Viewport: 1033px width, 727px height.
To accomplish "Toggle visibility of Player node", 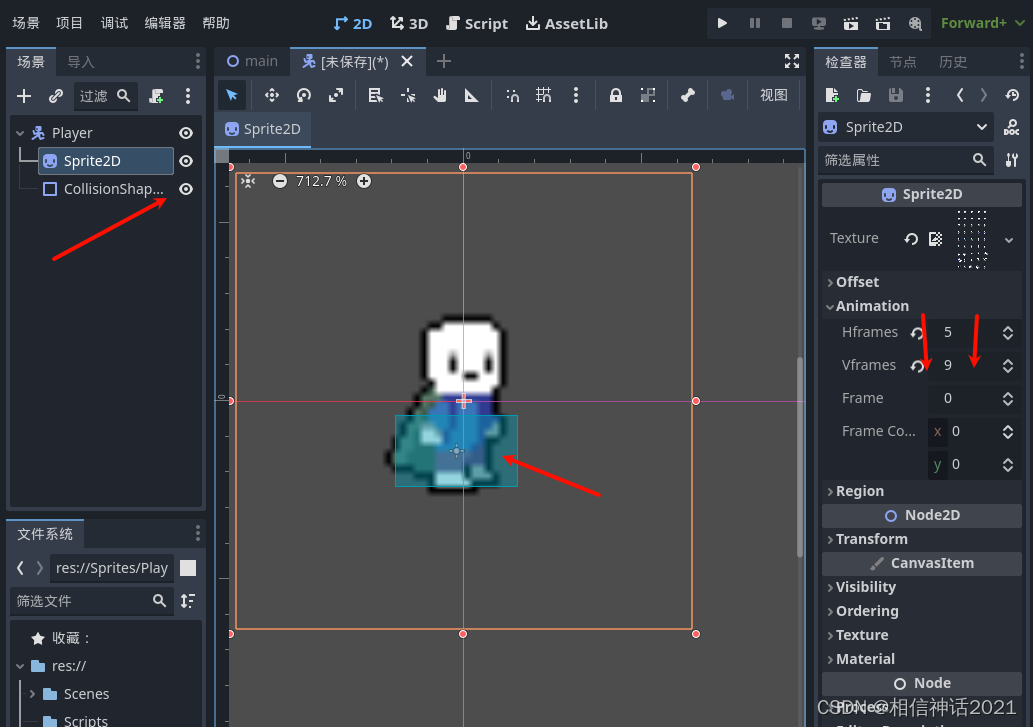I will coord(186,133).
